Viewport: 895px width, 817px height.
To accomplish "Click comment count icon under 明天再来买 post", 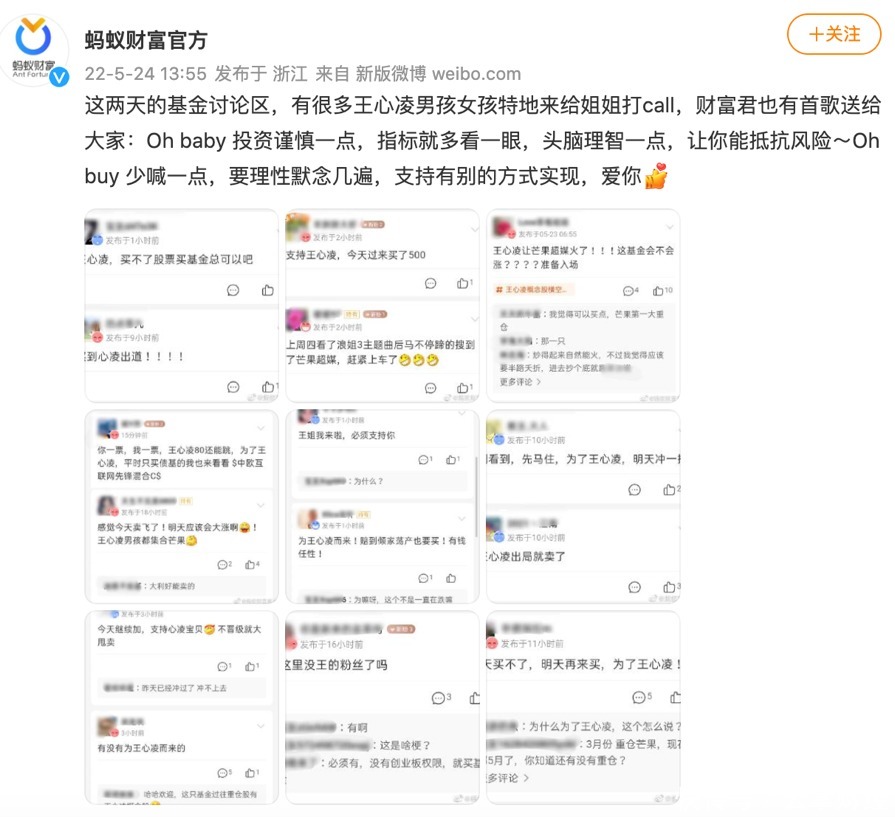I will click(639, 697).
